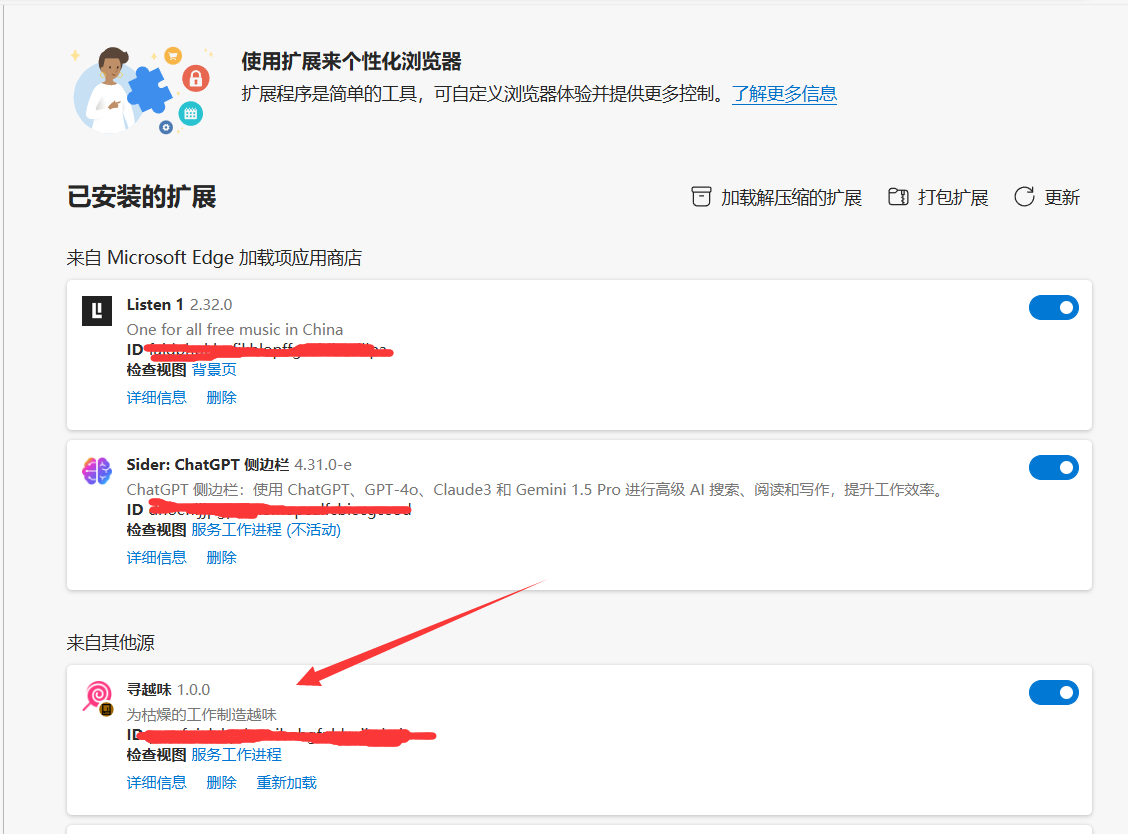This screenshot has height=834, width=1128.
Task: Remove Listen 1 via 删除 link
Action: tap(221, 398)
